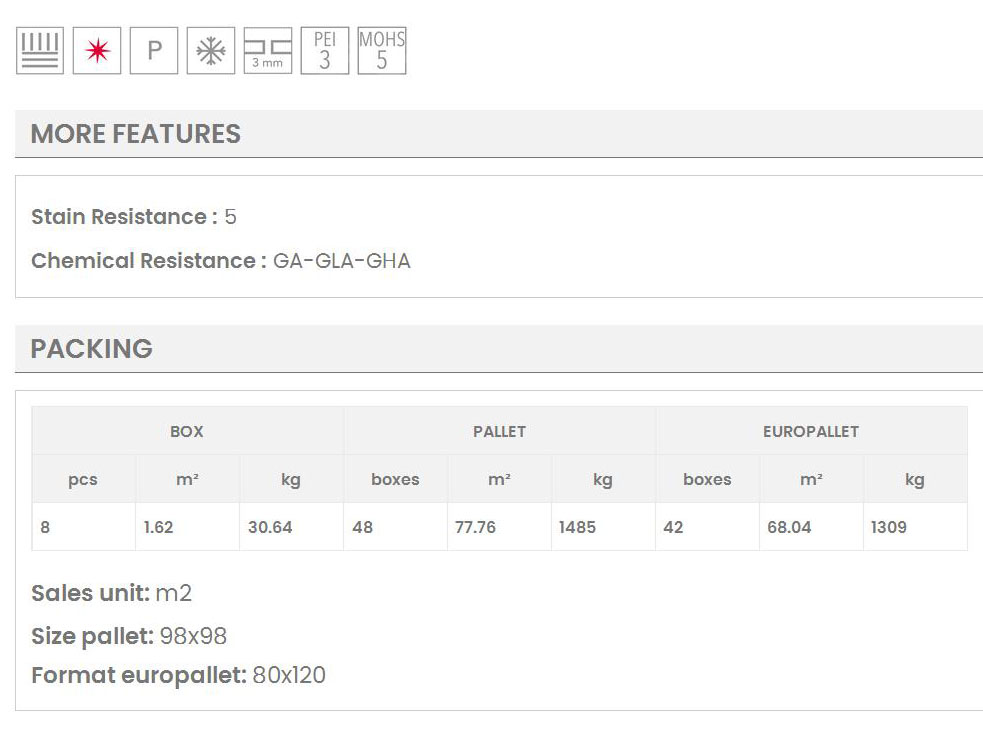Click the red star icon
This screenshot has width=983, height=736.
(x=97, y=51)
